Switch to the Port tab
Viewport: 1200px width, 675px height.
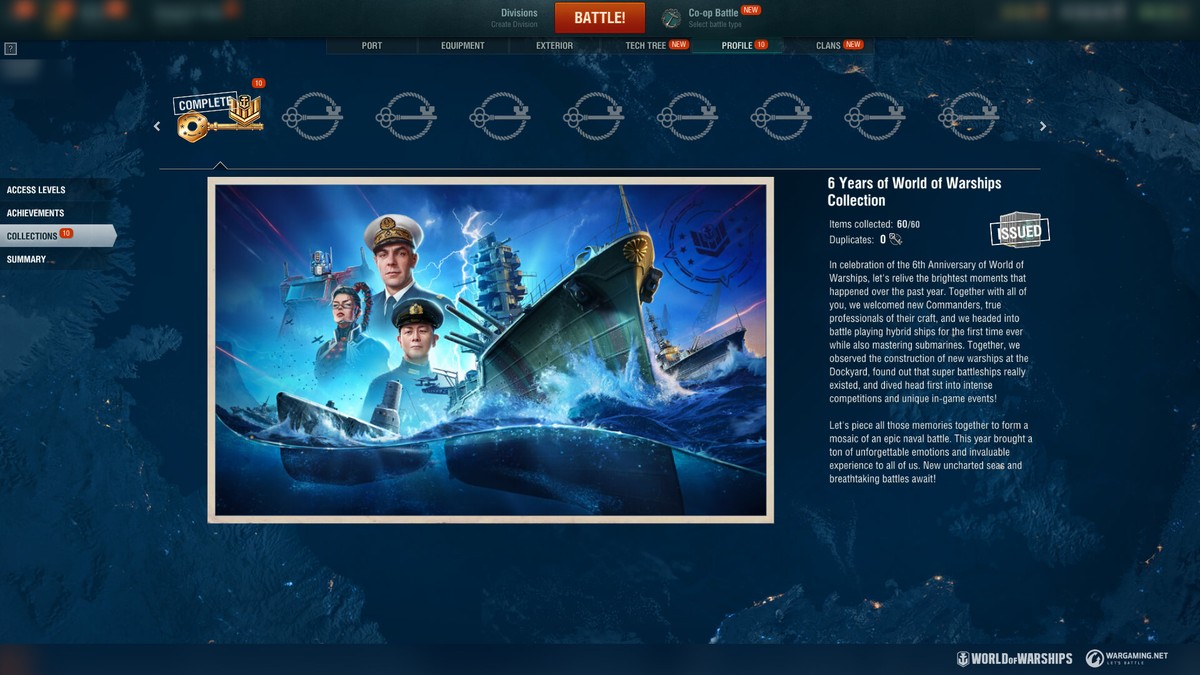point(372,46)
